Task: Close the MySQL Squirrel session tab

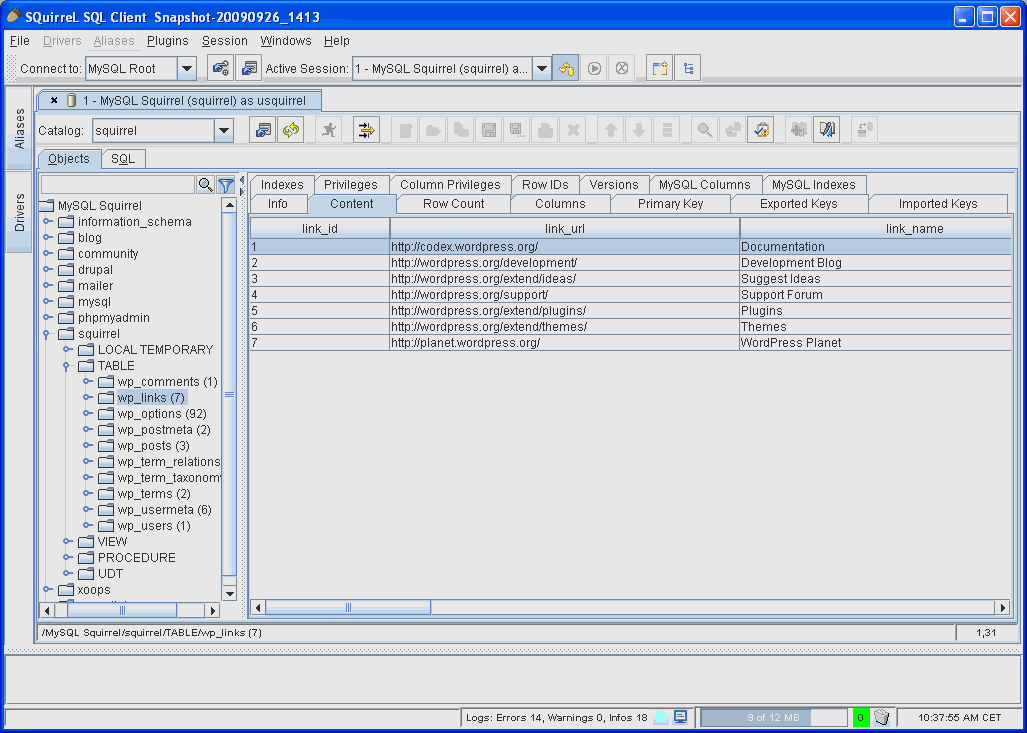Action: tap(54, 100)
